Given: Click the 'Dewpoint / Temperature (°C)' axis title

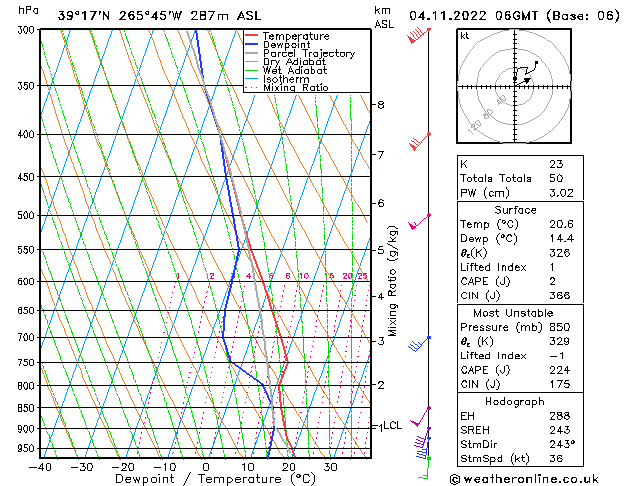Looking at the screenshot, I should coord(215,479).
